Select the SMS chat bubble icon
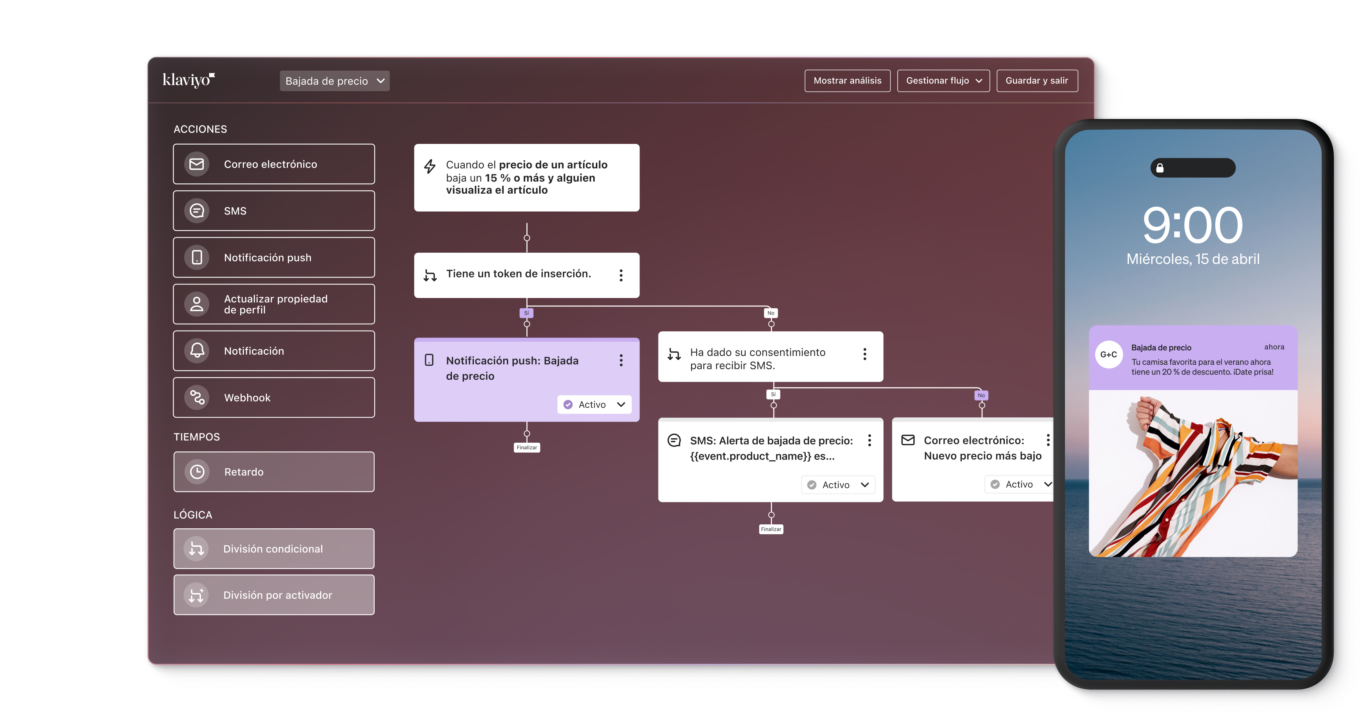The height and width of the screenshot is (714, 1366). coord(197,211)
